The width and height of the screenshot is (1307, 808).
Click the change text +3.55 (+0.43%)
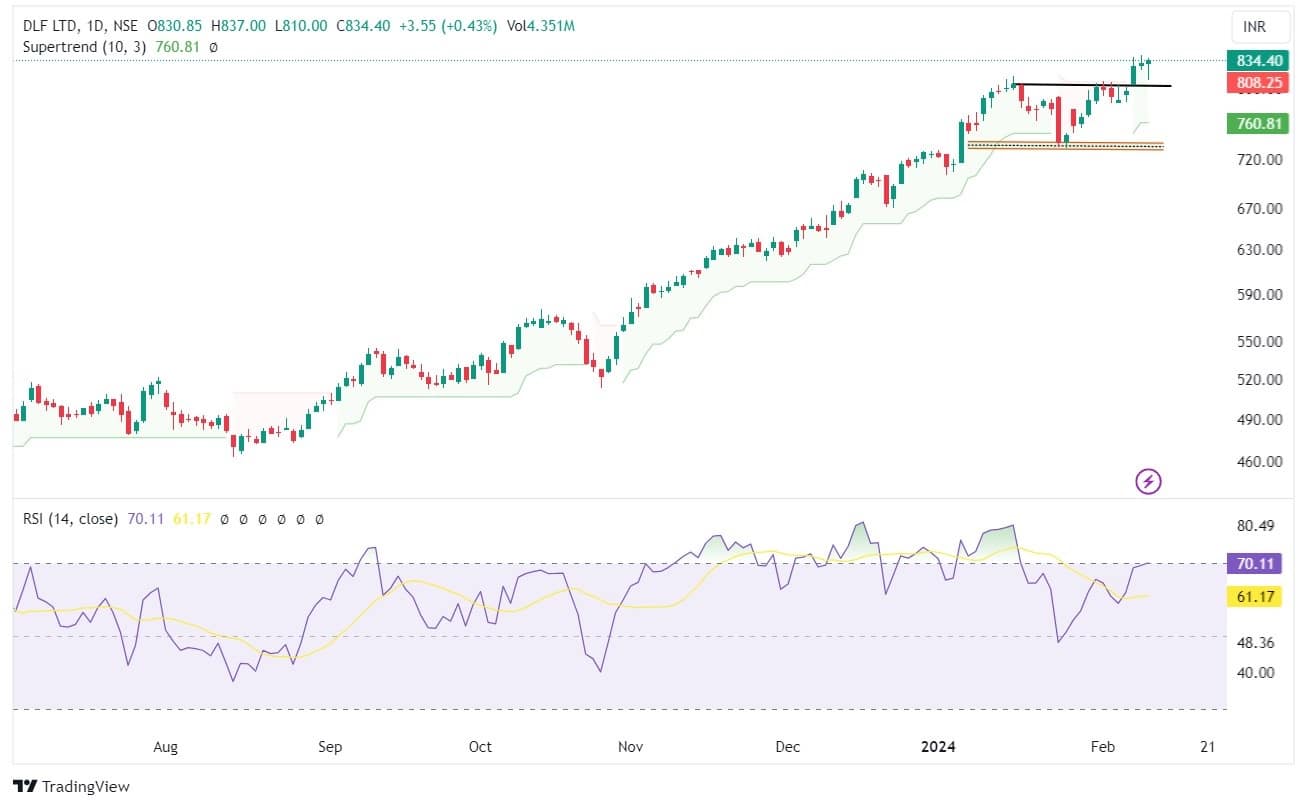pos(447,25)
